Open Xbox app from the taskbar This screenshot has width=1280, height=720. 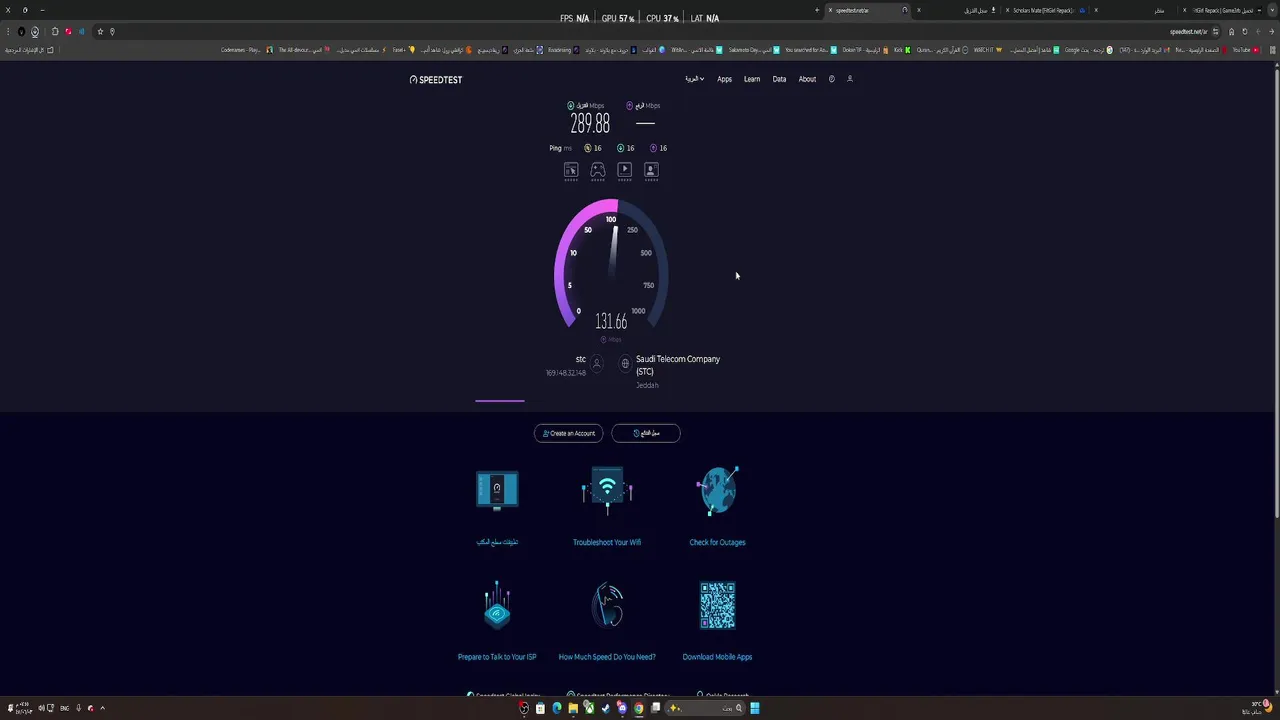[589, 708]
